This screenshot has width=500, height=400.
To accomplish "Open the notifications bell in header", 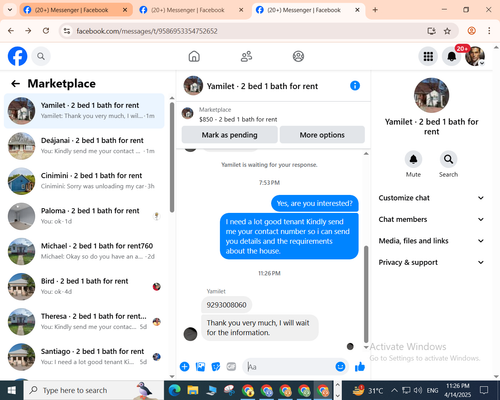I will (x=451, y=56).
